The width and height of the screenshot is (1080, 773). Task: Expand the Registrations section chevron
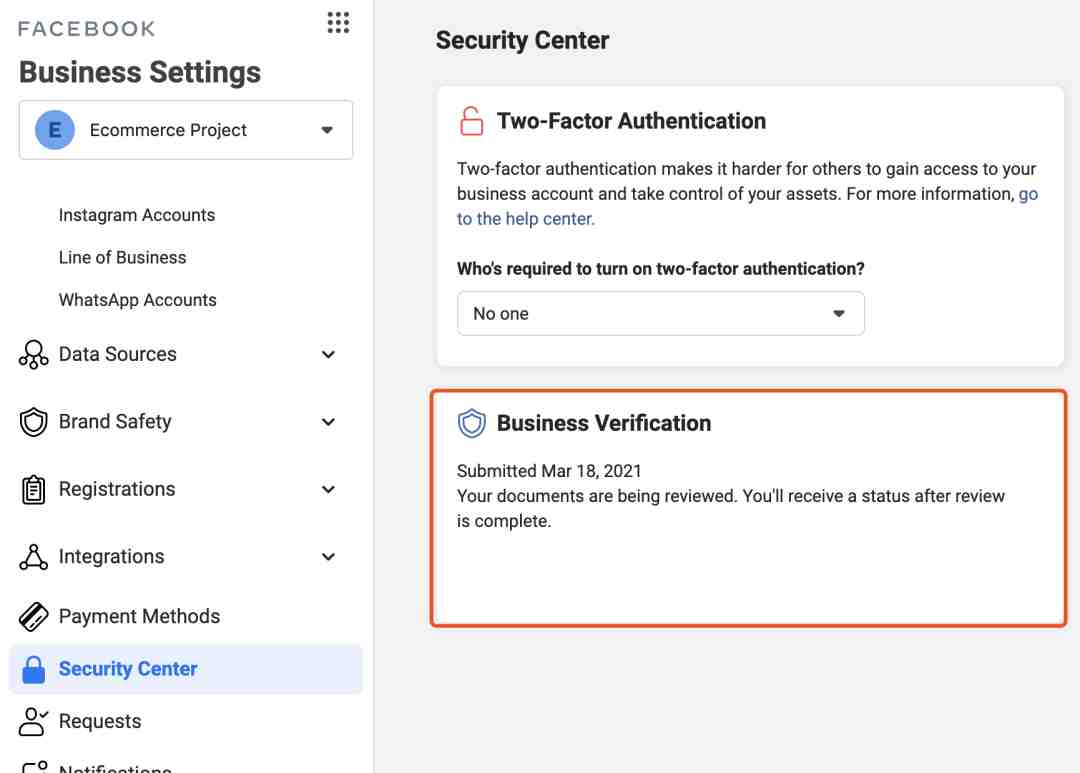(328, 490)
